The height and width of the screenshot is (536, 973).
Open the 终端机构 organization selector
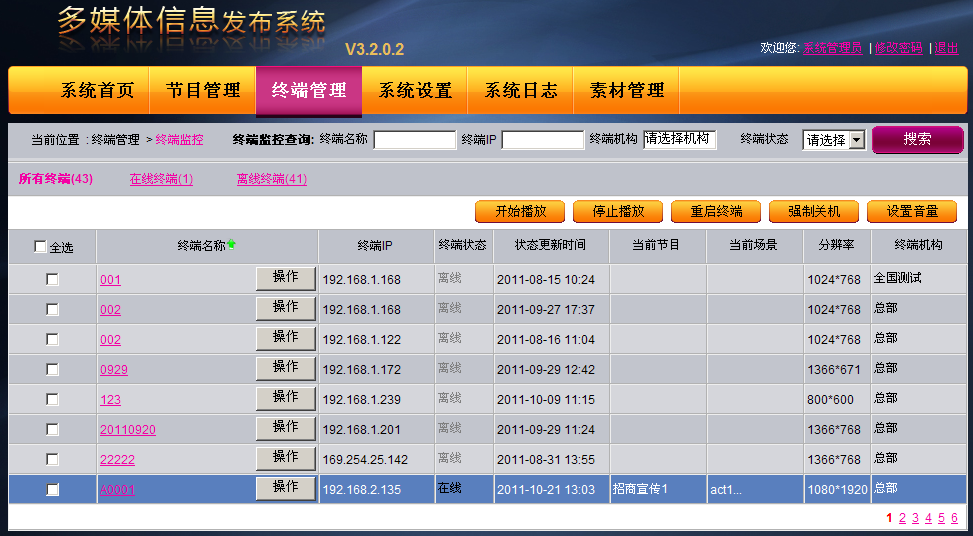coord(679,140)
